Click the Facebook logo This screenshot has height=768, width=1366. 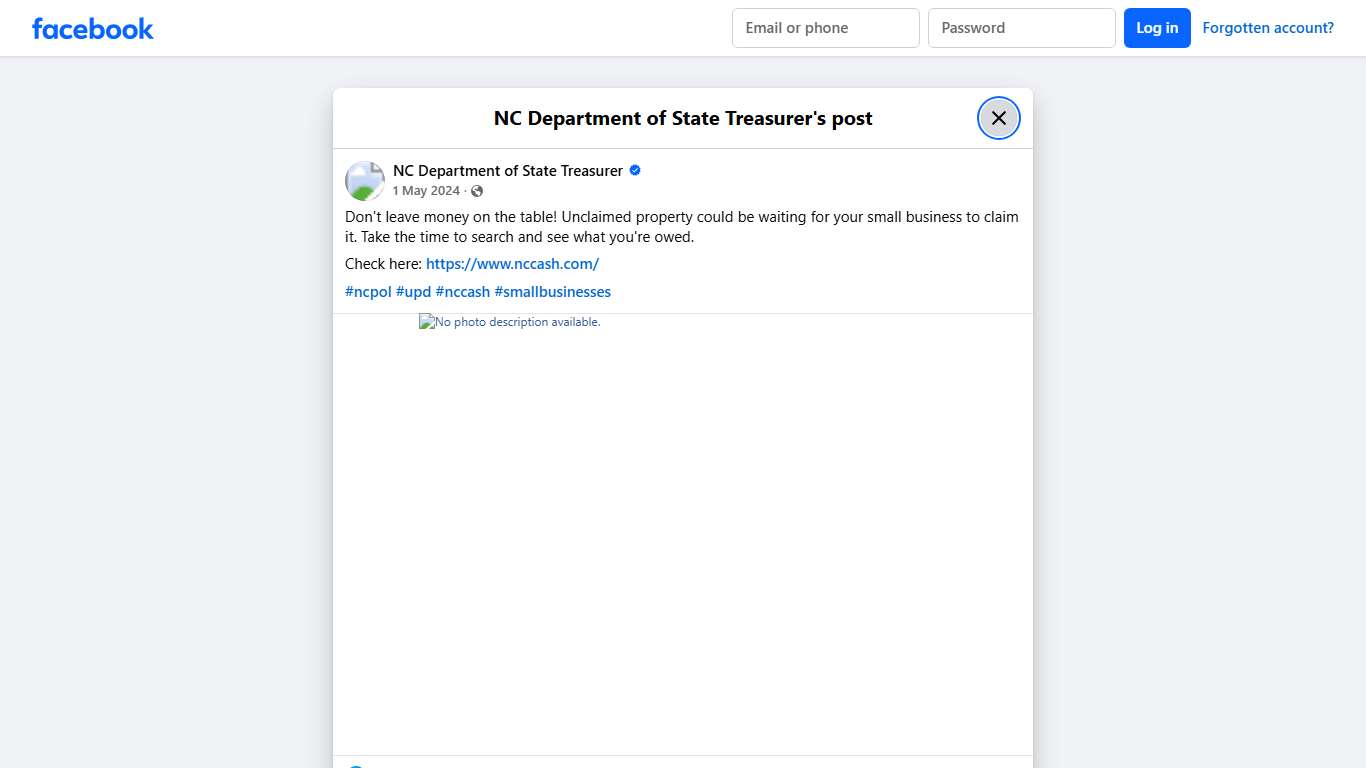(x=92, y=28)
